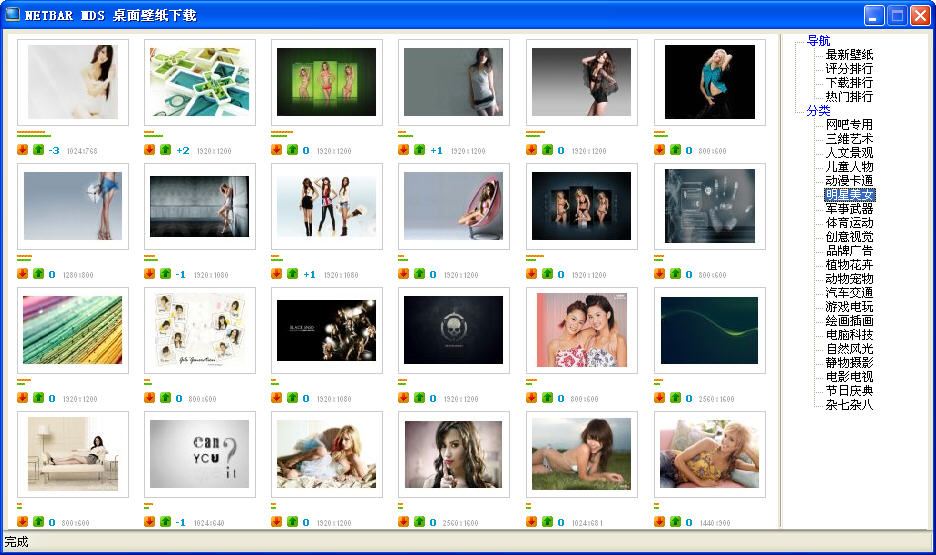Open the 游戏电玩 category

849,307
